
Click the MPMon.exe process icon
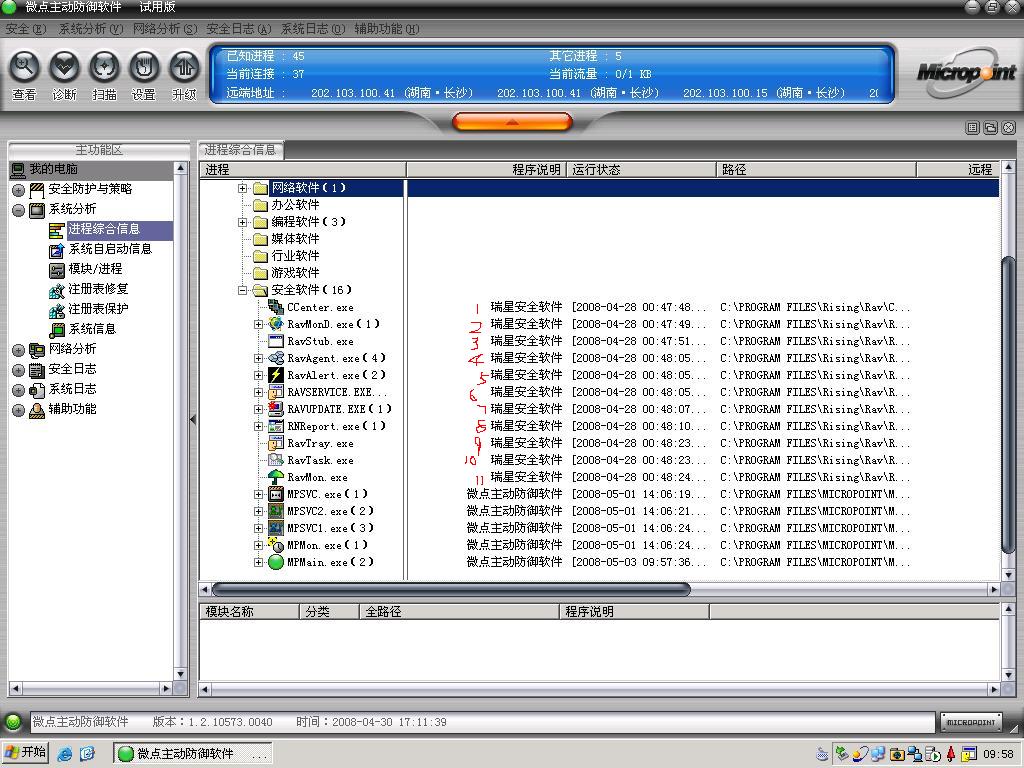(276, 545)
